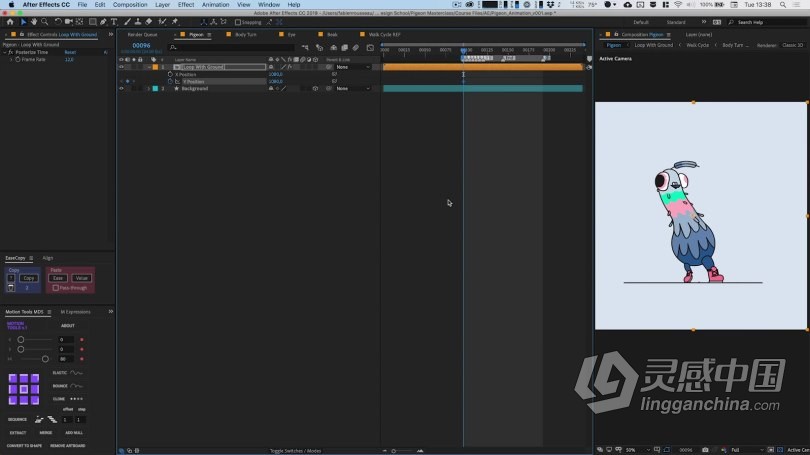This screenshot has width=810, height=455.
Task: Click the ADD NULL button
Action: (x=74, y=433)
